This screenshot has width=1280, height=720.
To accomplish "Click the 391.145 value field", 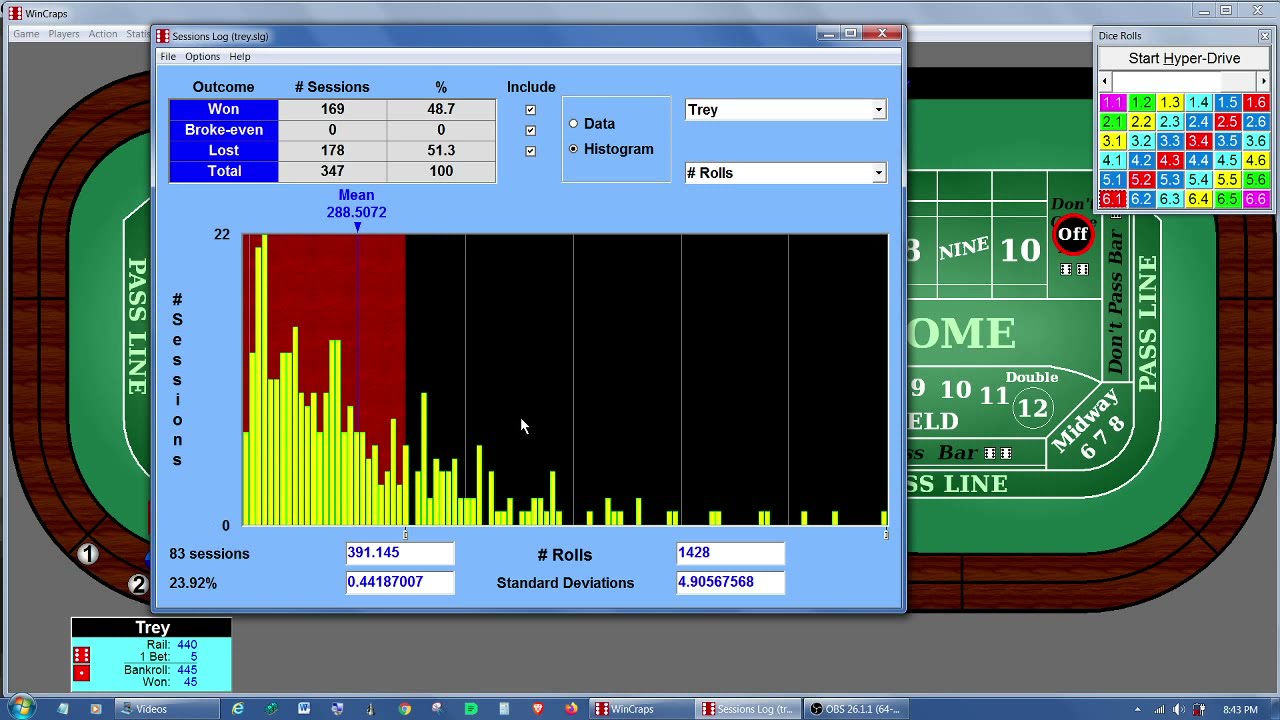I will click(x=399, y=553).
